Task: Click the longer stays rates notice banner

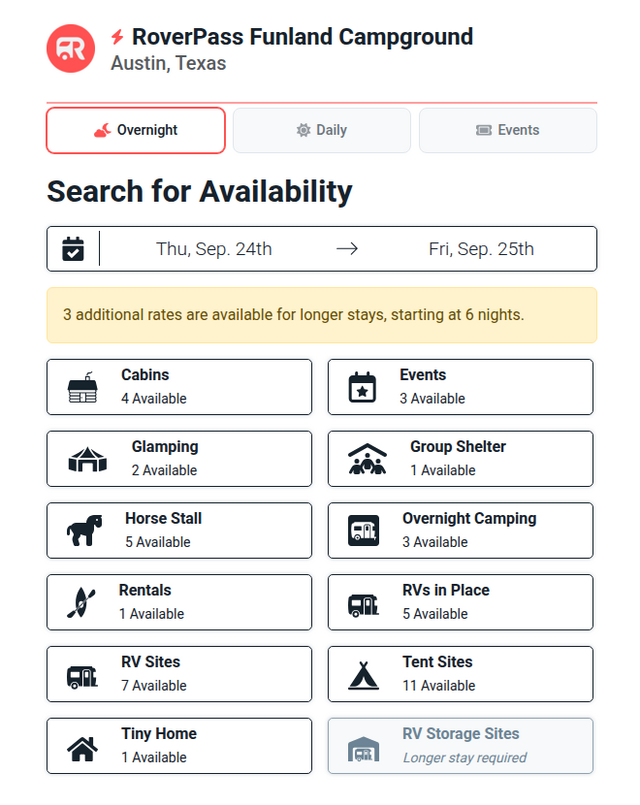Action: pyautogui.click(x=322, y=315)
